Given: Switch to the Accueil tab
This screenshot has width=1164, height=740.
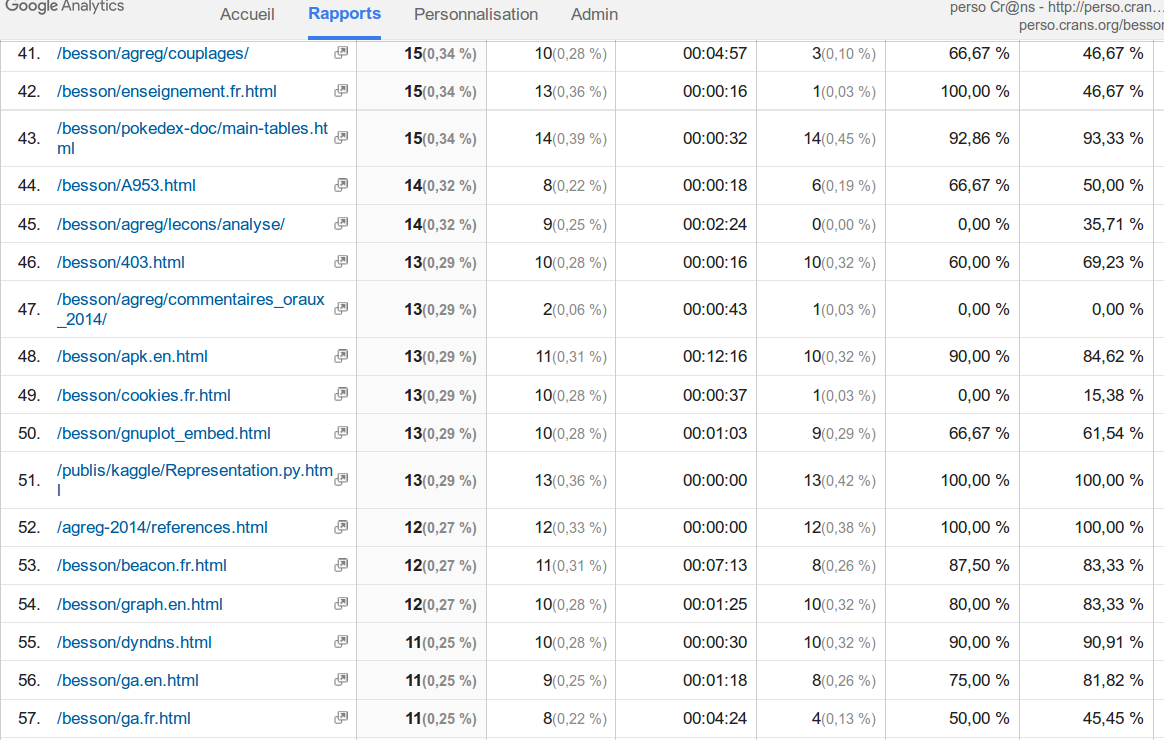Looking at the screenshot, I should pos(247,15).
